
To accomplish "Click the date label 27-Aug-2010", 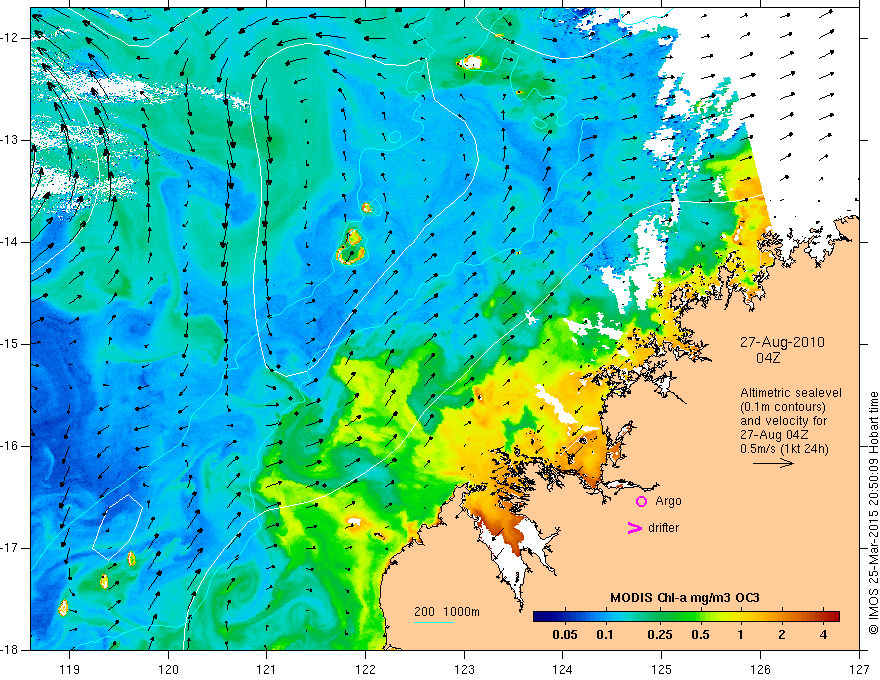I will pos(782,342).
